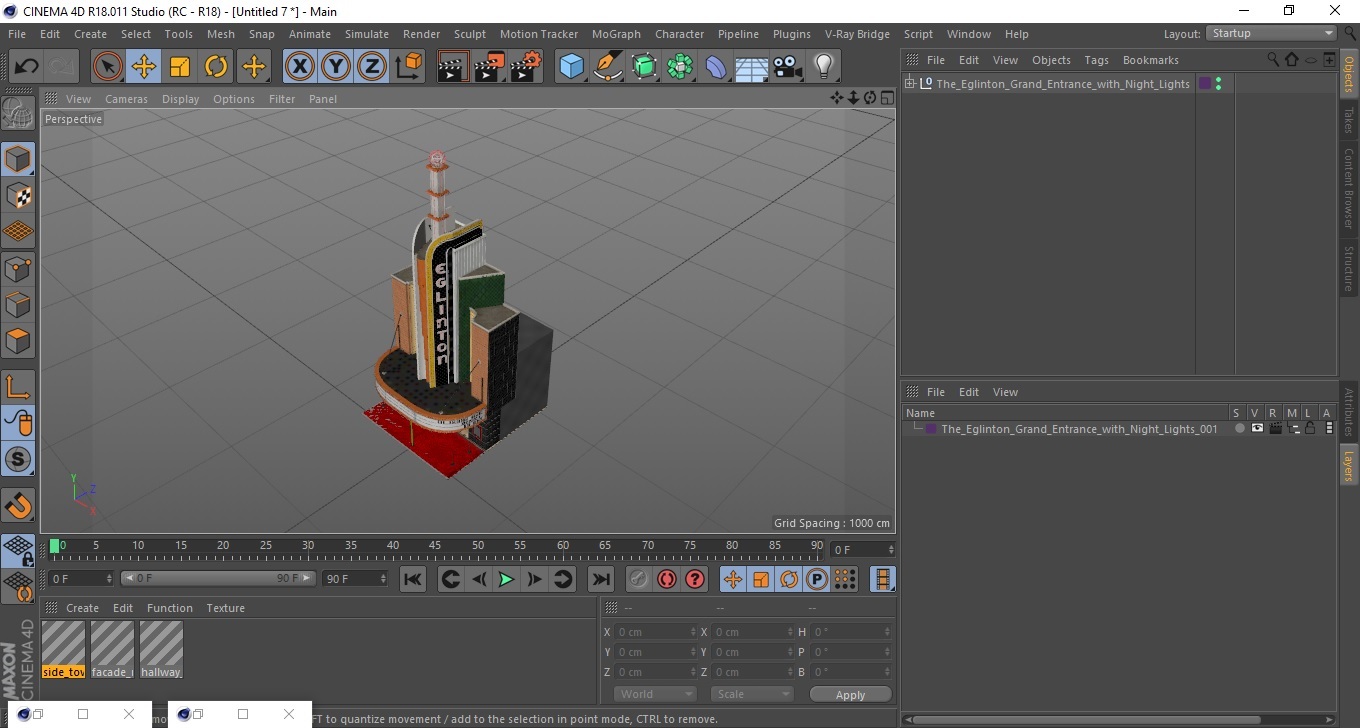
Task: Go to start of animation
Action: coord(413,579)
